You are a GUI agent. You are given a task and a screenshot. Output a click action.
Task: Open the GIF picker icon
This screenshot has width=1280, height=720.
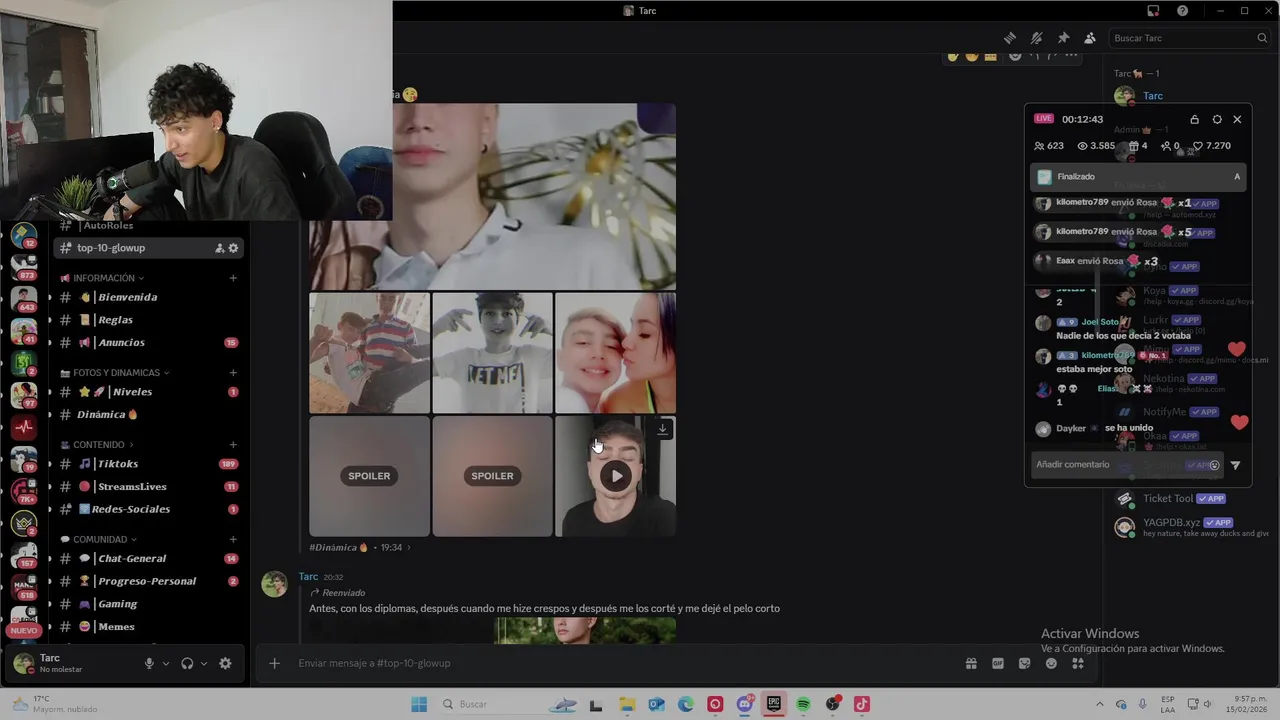997,663
